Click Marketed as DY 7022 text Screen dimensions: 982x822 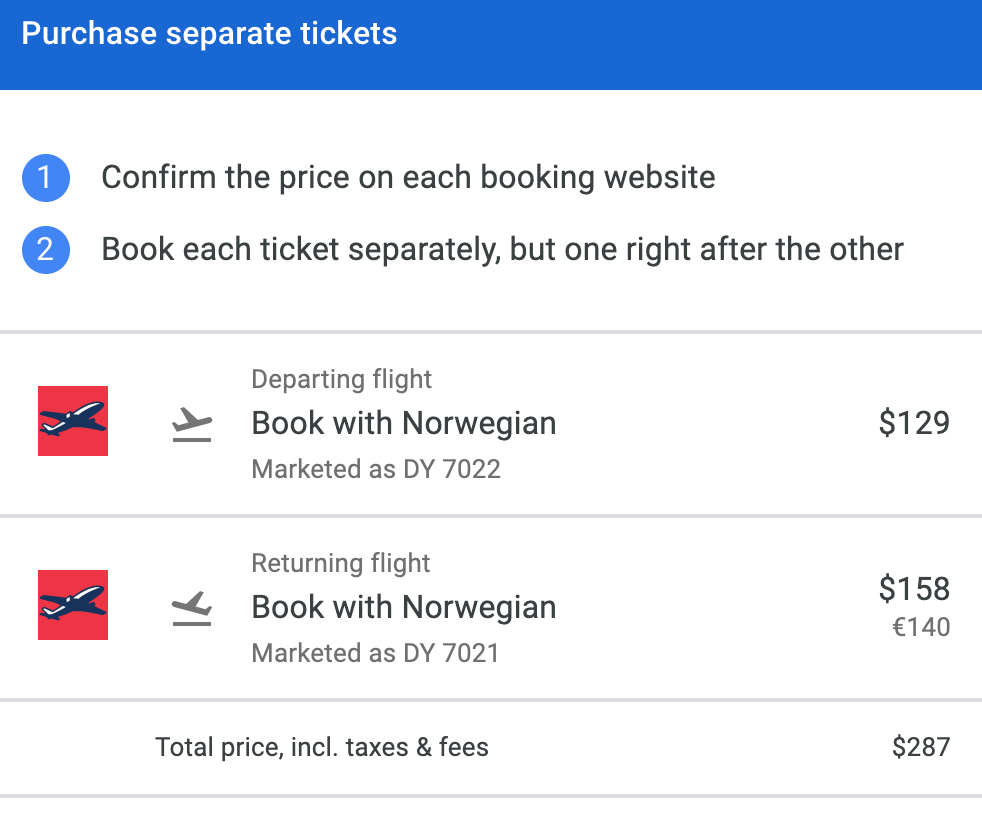[x=376, y=469]
